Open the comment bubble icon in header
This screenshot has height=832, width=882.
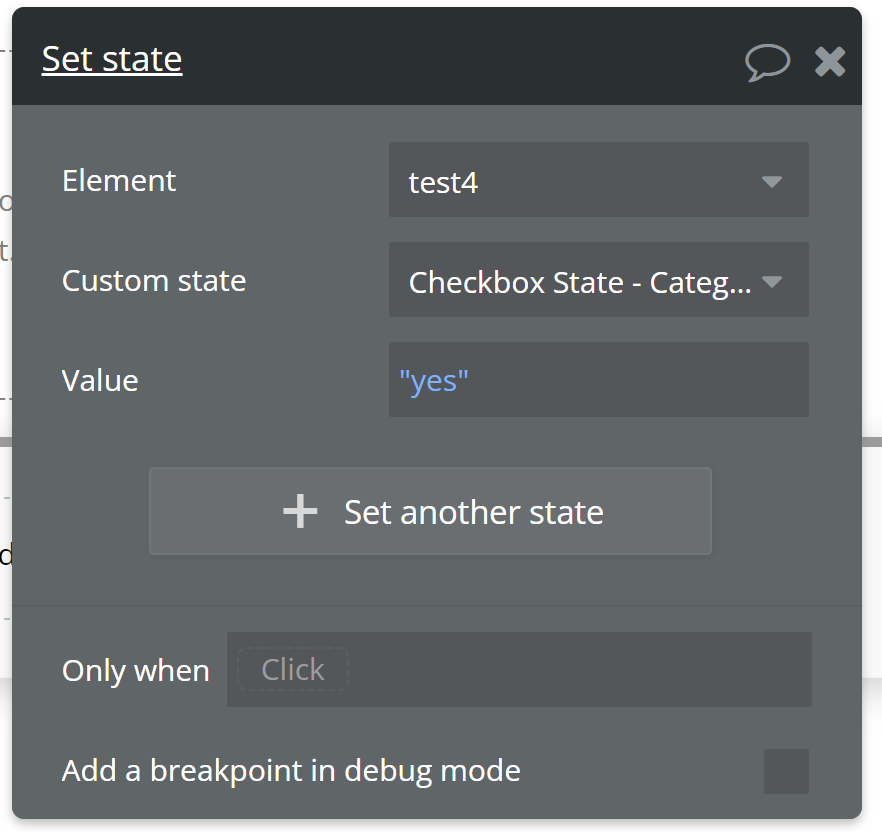tap(767, 62)
